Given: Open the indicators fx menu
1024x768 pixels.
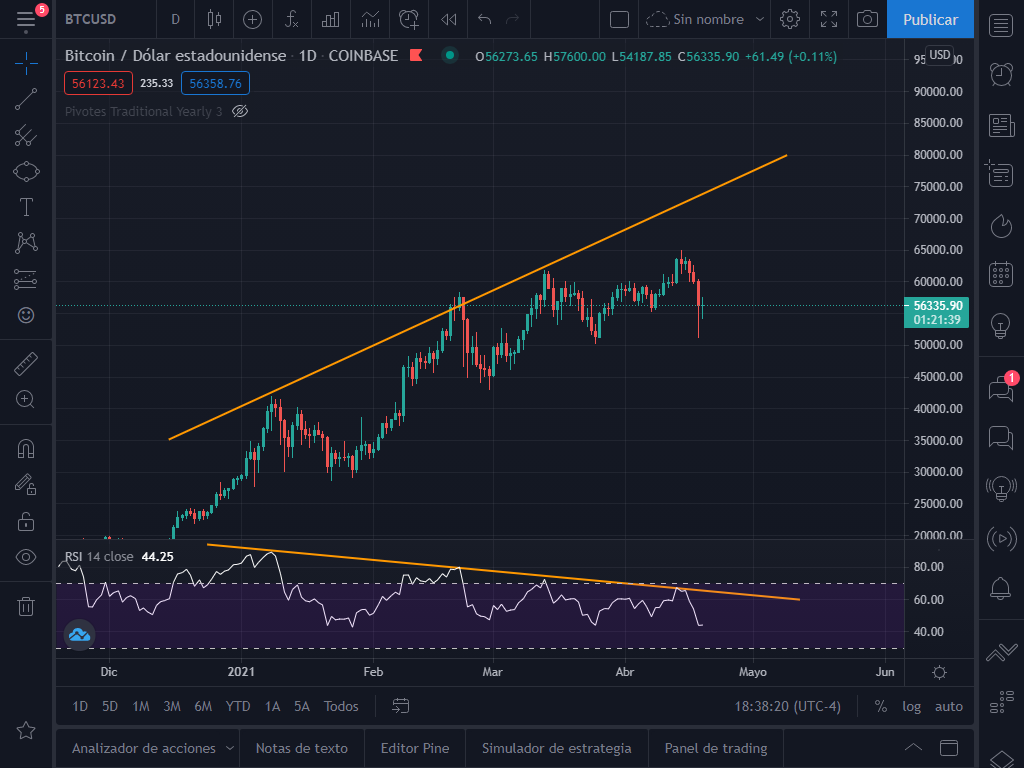Looking at the screenshot, I should pyautogui.click(x=292, y=19).
